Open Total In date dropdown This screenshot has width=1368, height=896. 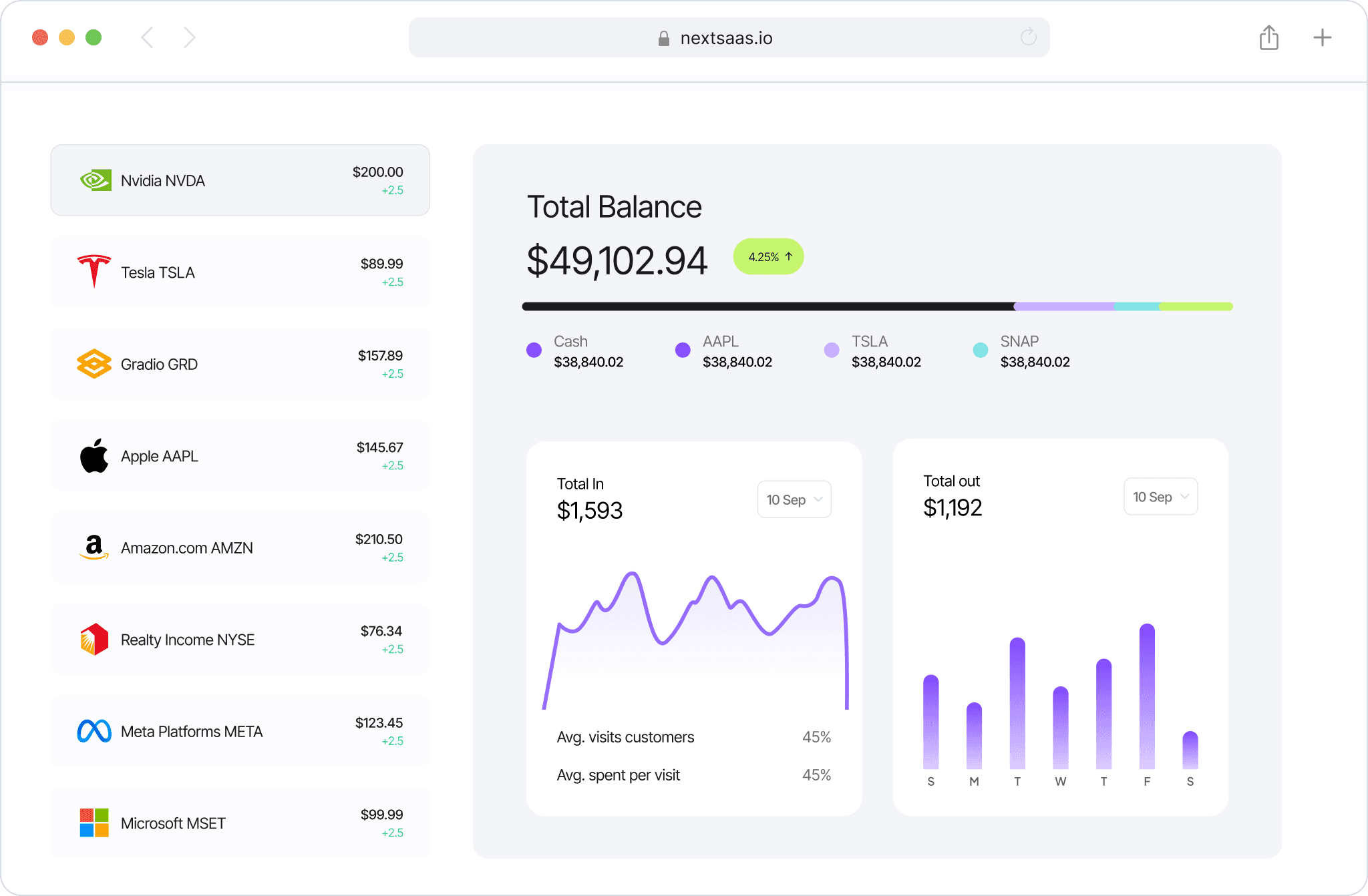pos(794,499)
